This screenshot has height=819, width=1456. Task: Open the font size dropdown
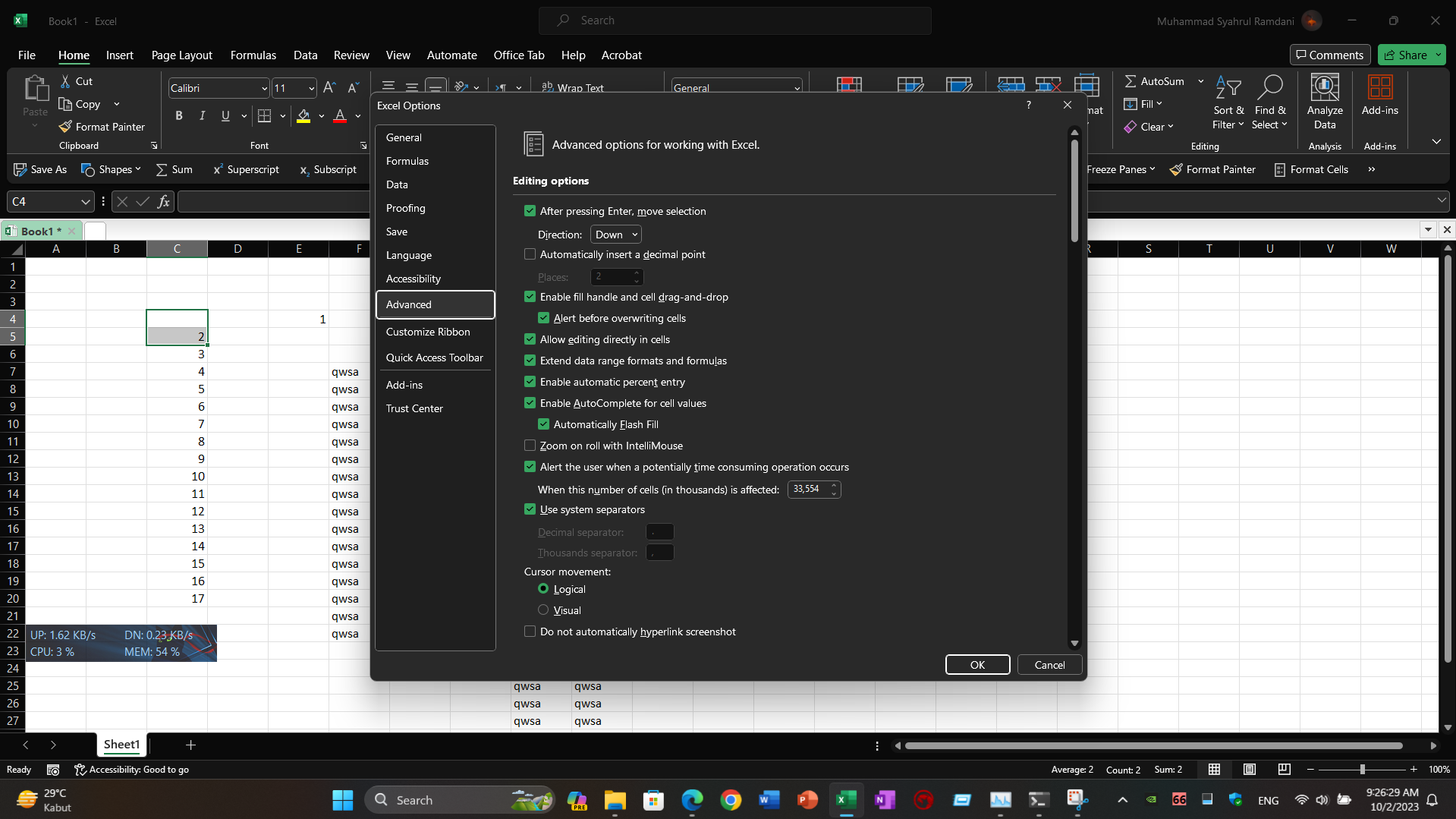(x=311, y=89)
